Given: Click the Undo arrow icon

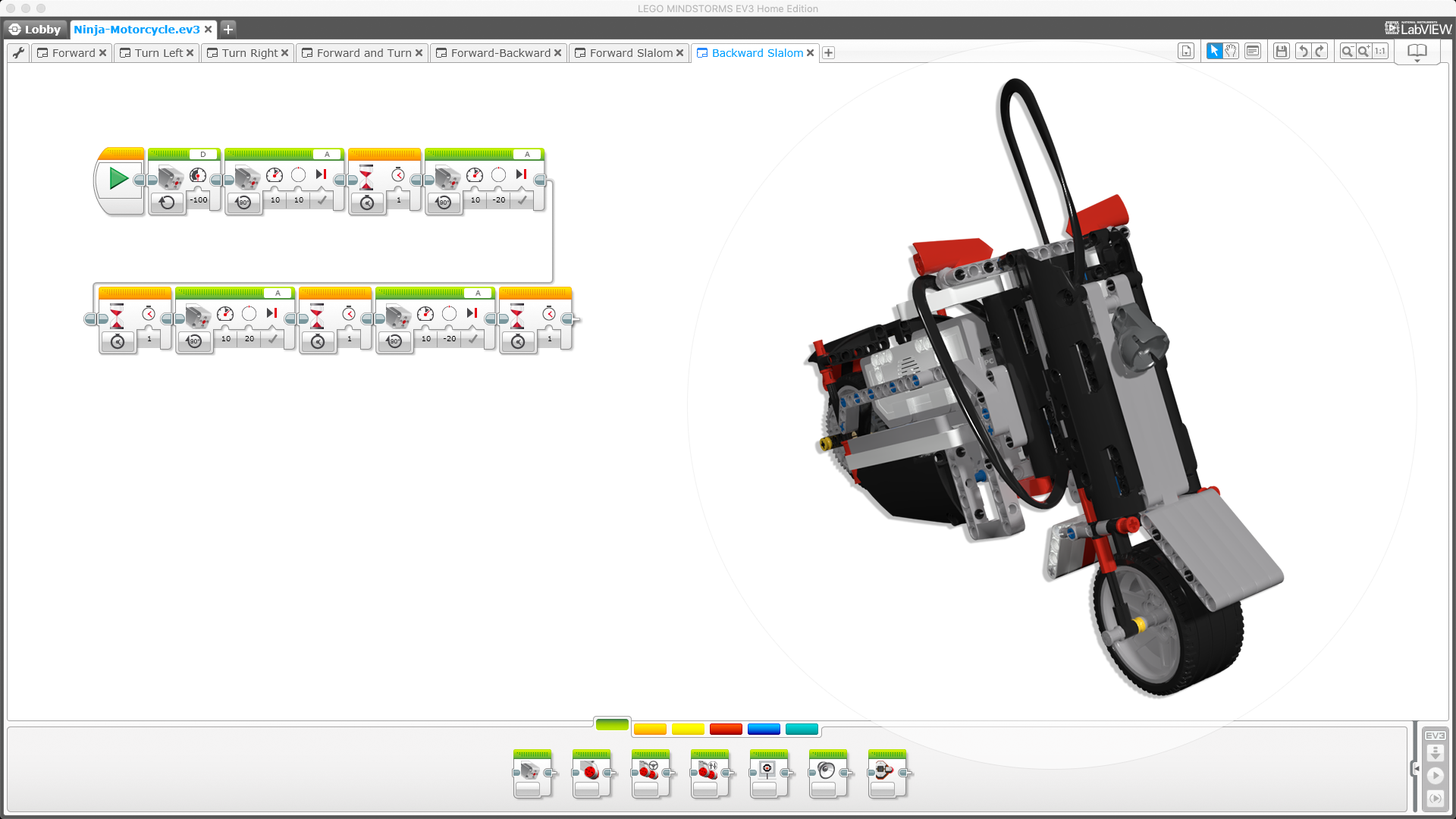Looking at the screenshot, I should (x=1303, y=52).
